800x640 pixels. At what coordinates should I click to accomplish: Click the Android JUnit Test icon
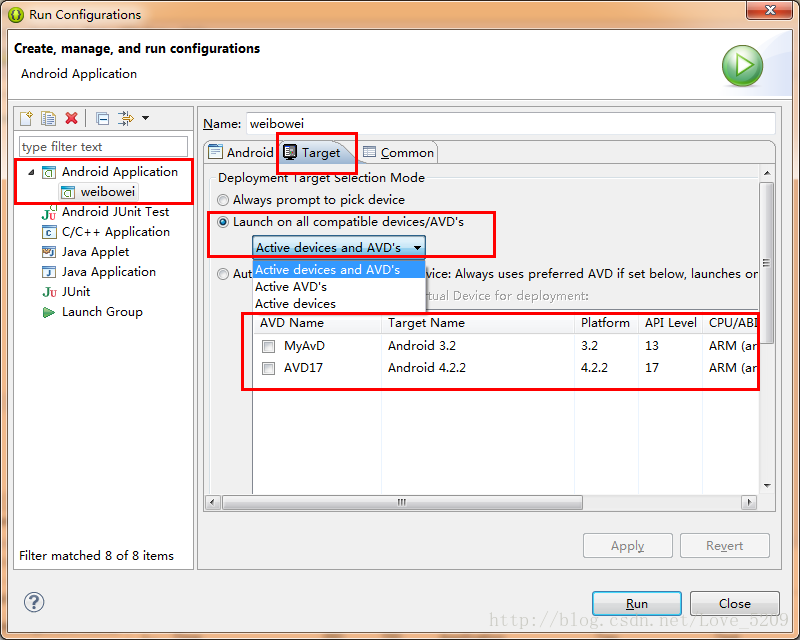pos(49,212)
